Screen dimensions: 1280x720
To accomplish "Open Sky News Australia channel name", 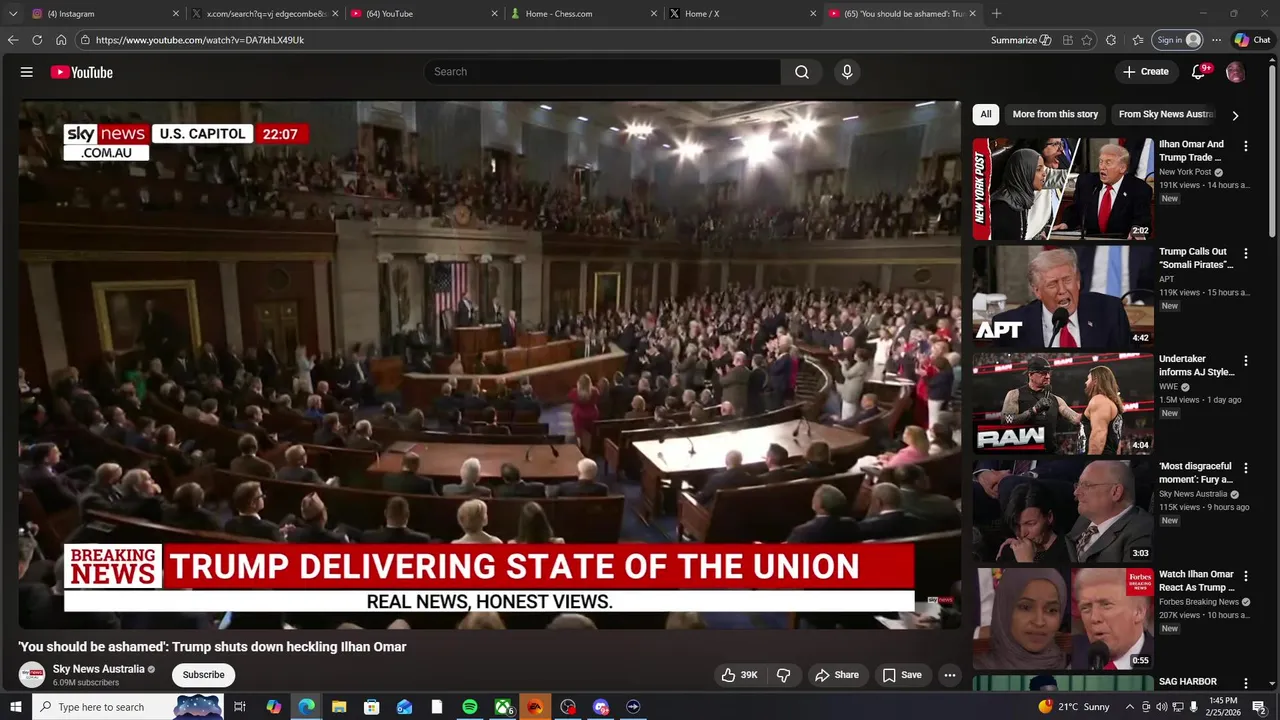I will coord(99,669).
